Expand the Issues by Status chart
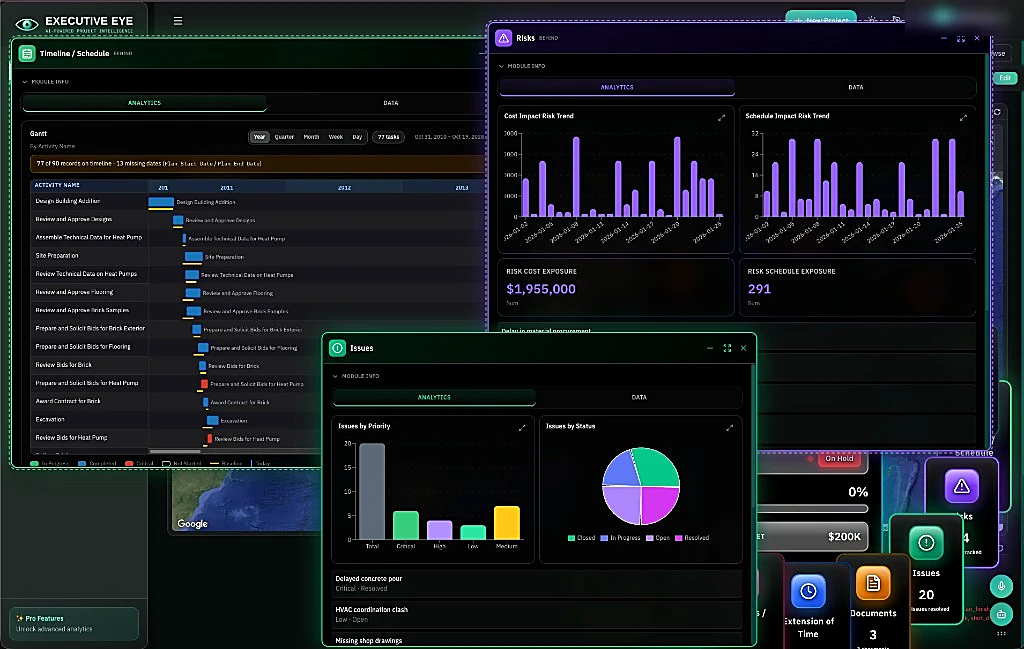 click(x=729, y=428)
